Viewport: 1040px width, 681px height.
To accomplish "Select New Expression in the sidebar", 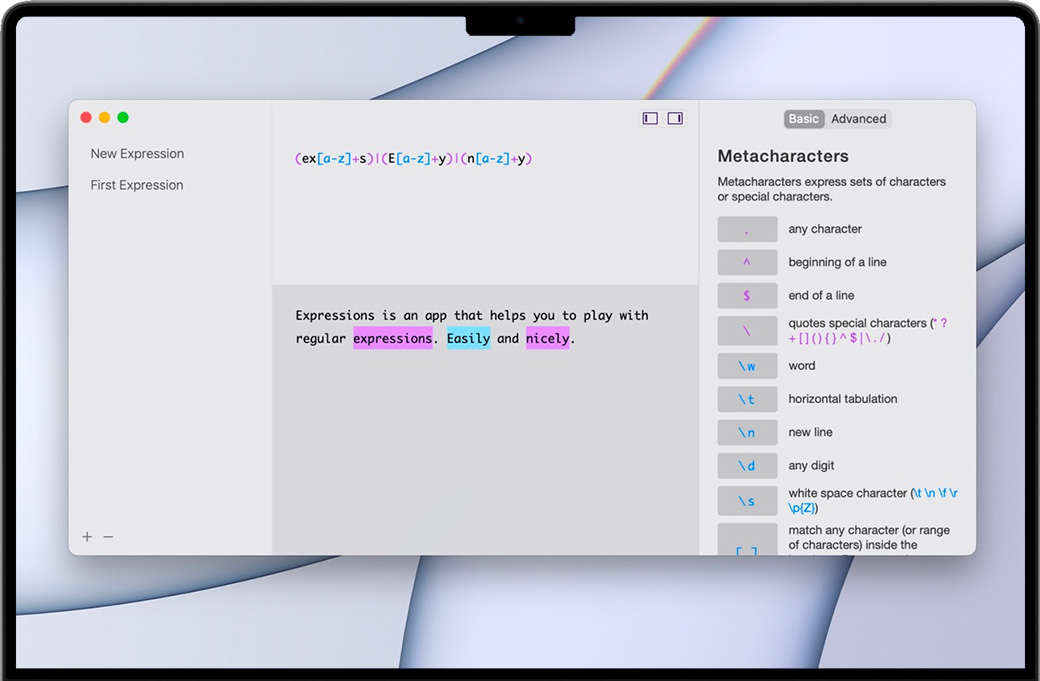I will click(x=137, y=154).
